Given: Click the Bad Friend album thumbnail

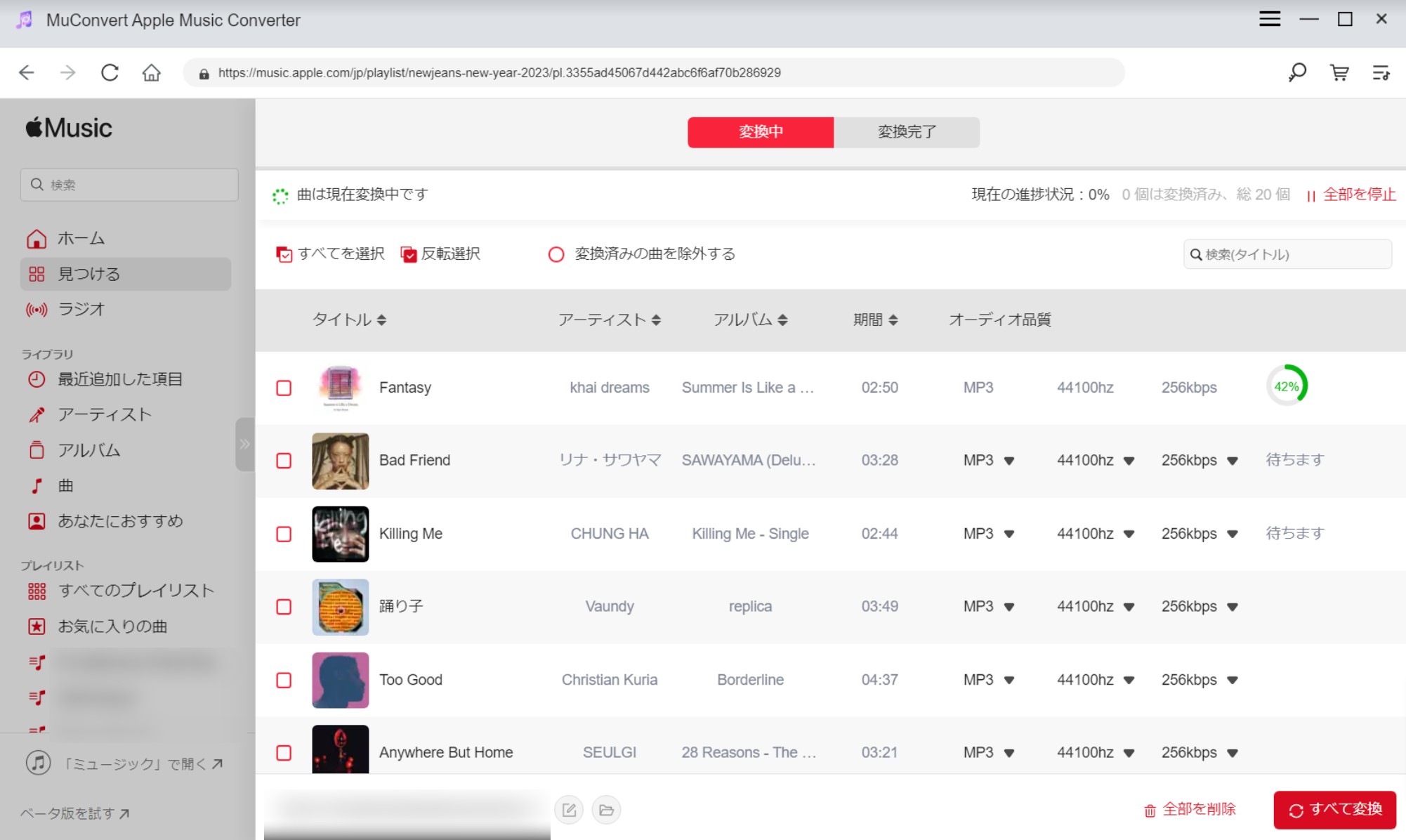Looking at the screenshot, I should pos(340,461).
